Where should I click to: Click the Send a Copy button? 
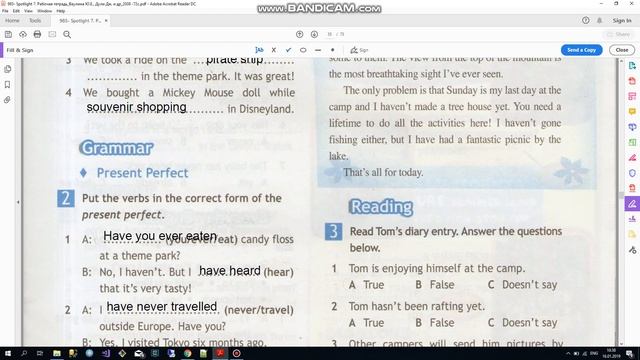582,50
